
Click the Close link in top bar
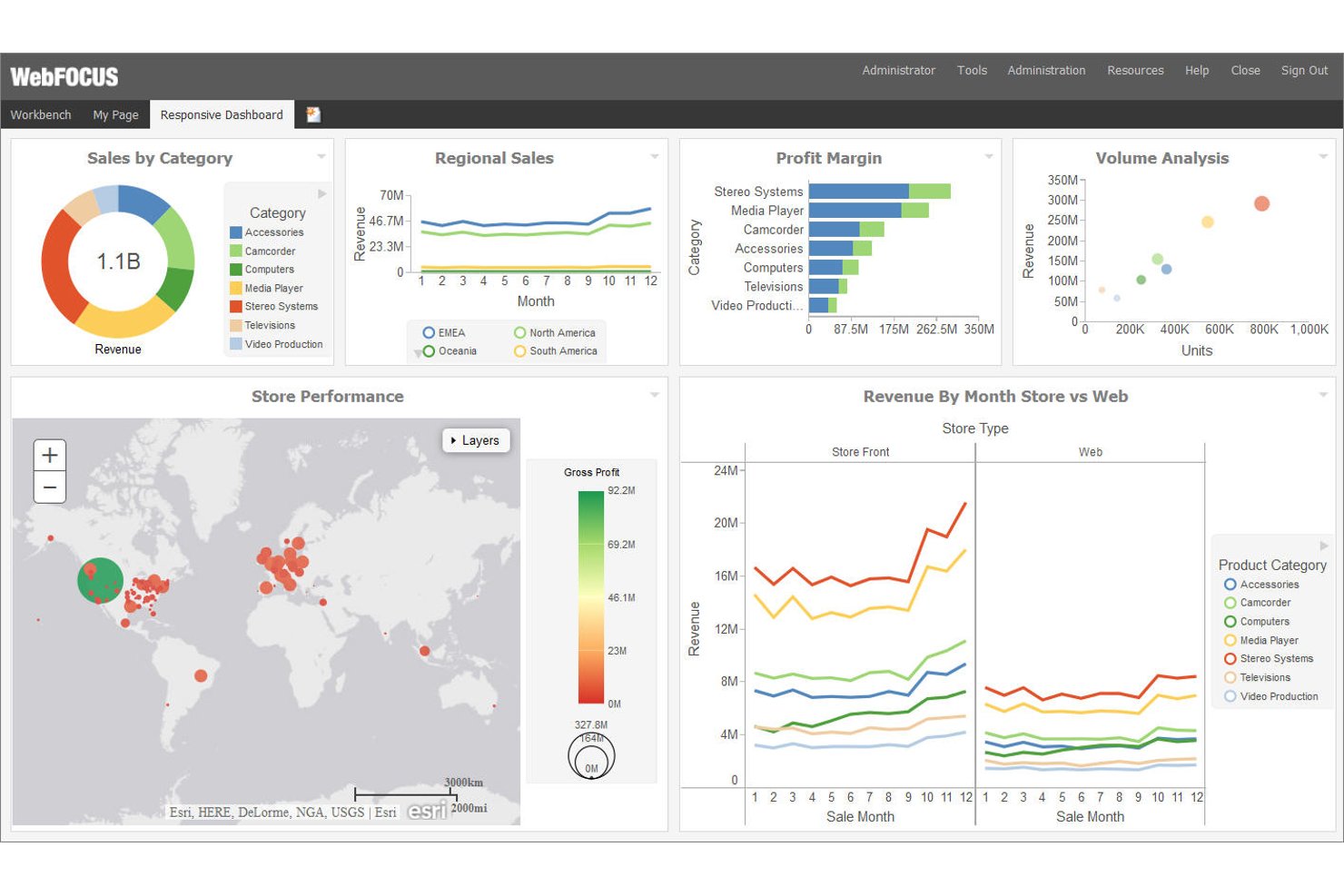click(x=1245, y=70)
